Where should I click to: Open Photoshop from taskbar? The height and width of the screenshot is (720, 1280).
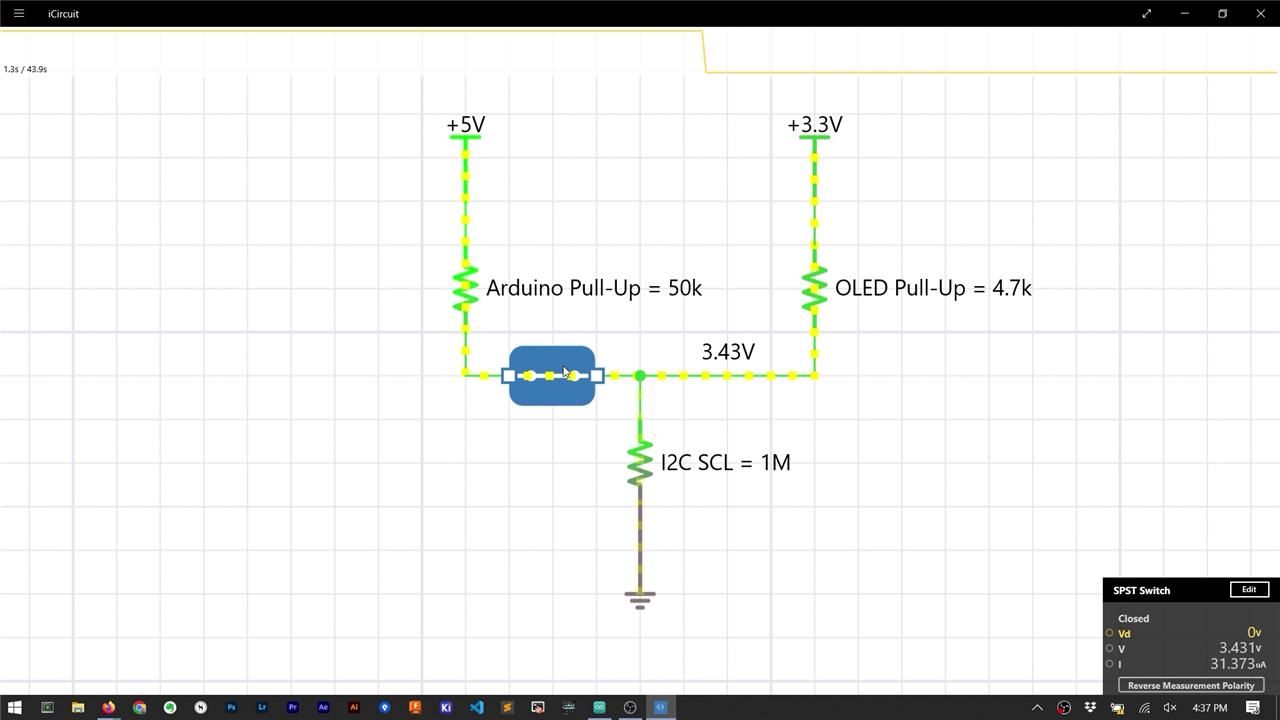tap(231, 707)
